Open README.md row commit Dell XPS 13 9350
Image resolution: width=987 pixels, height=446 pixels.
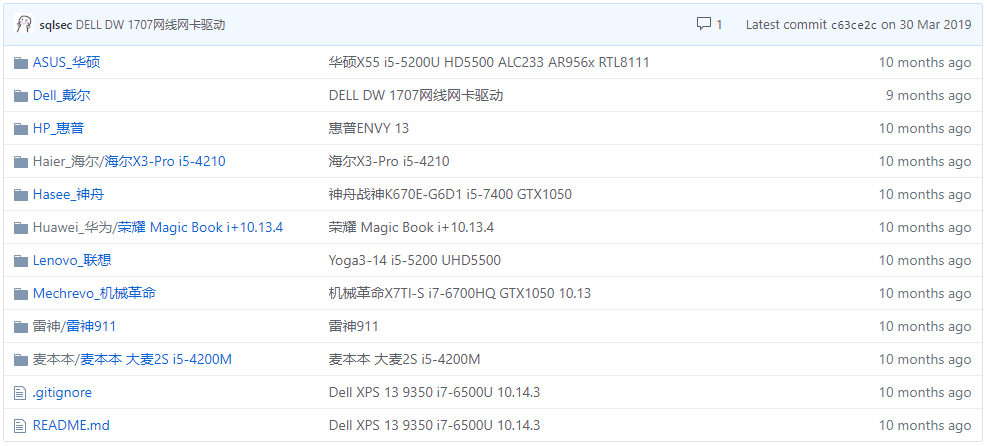(x=434, y=425)
